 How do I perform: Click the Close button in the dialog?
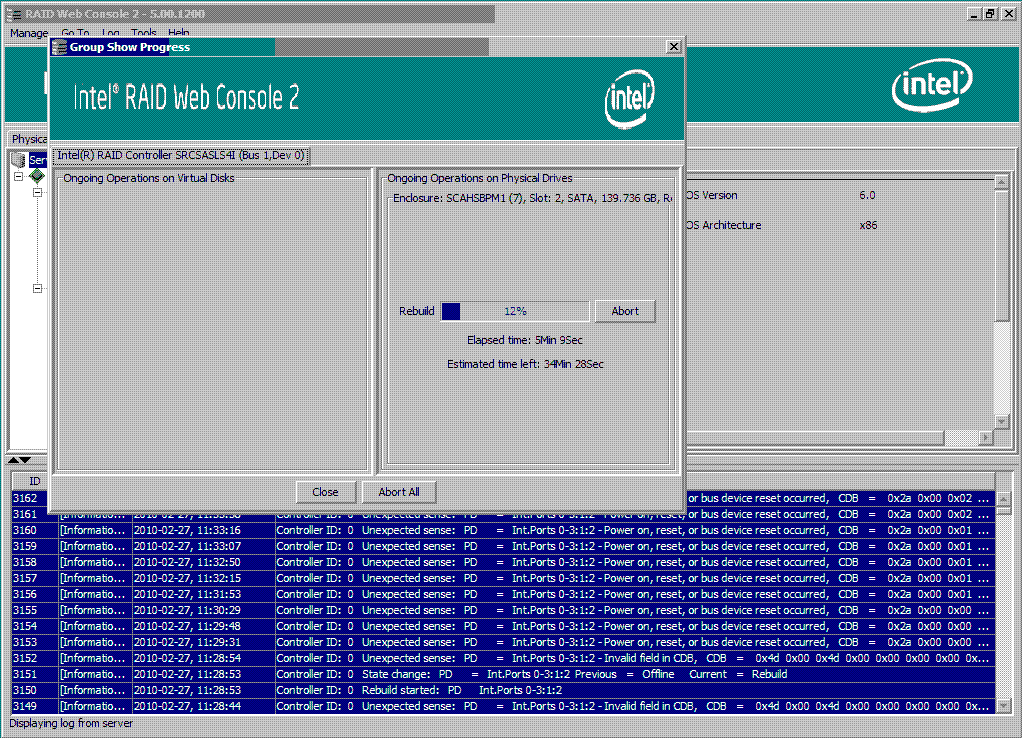point(325,492)
